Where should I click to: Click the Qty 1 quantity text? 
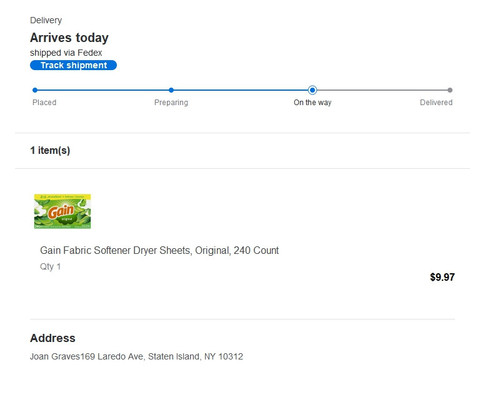click(x=50, y=267)
